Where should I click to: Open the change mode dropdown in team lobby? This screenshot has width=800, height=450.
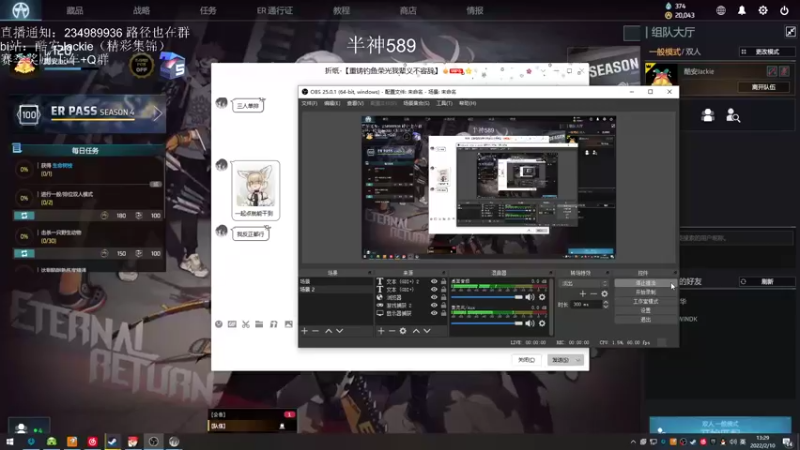tap(766, 52)
